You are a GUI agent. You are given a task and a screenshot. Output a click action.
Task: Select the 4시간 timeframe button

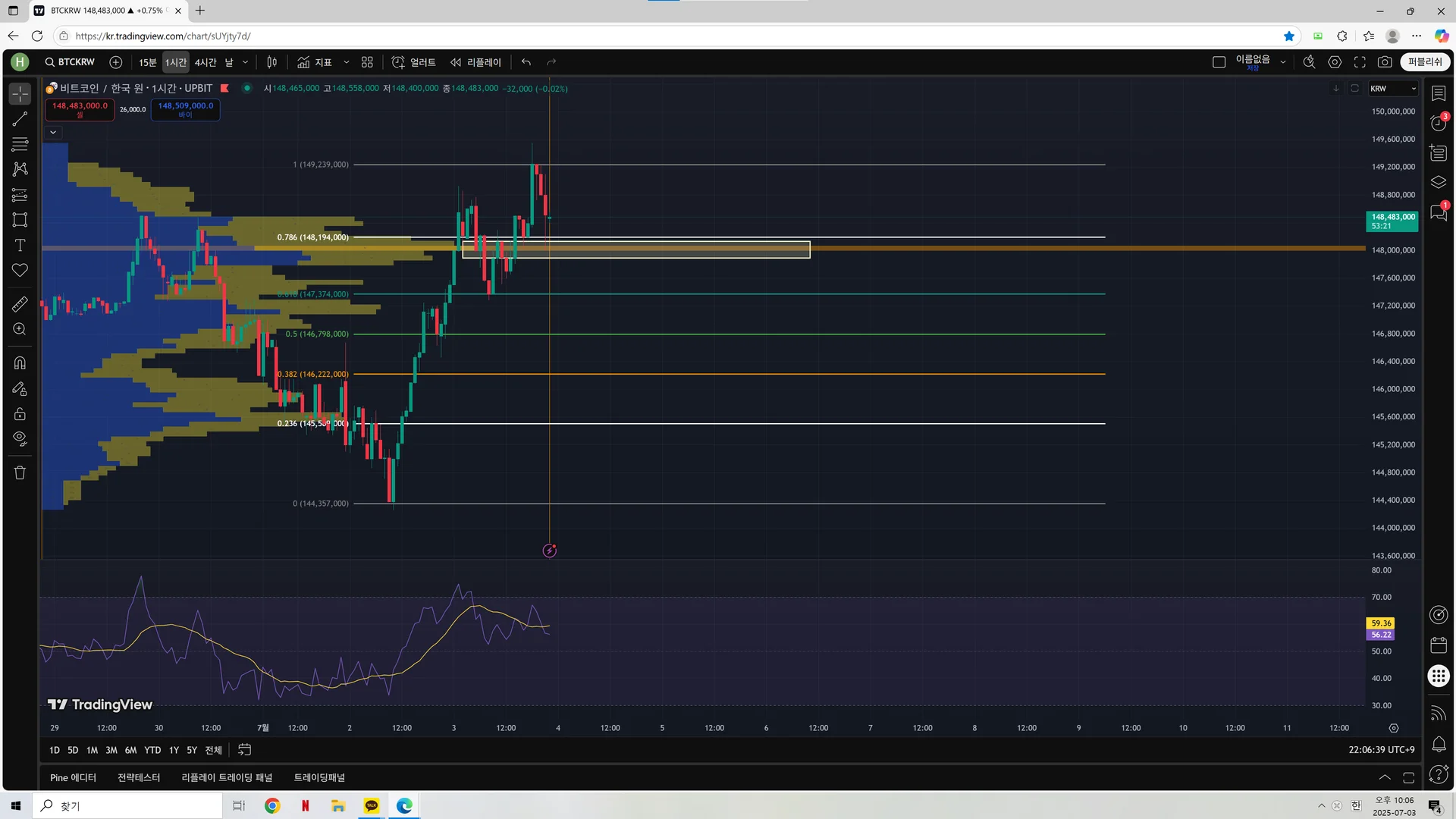(206, 62)
